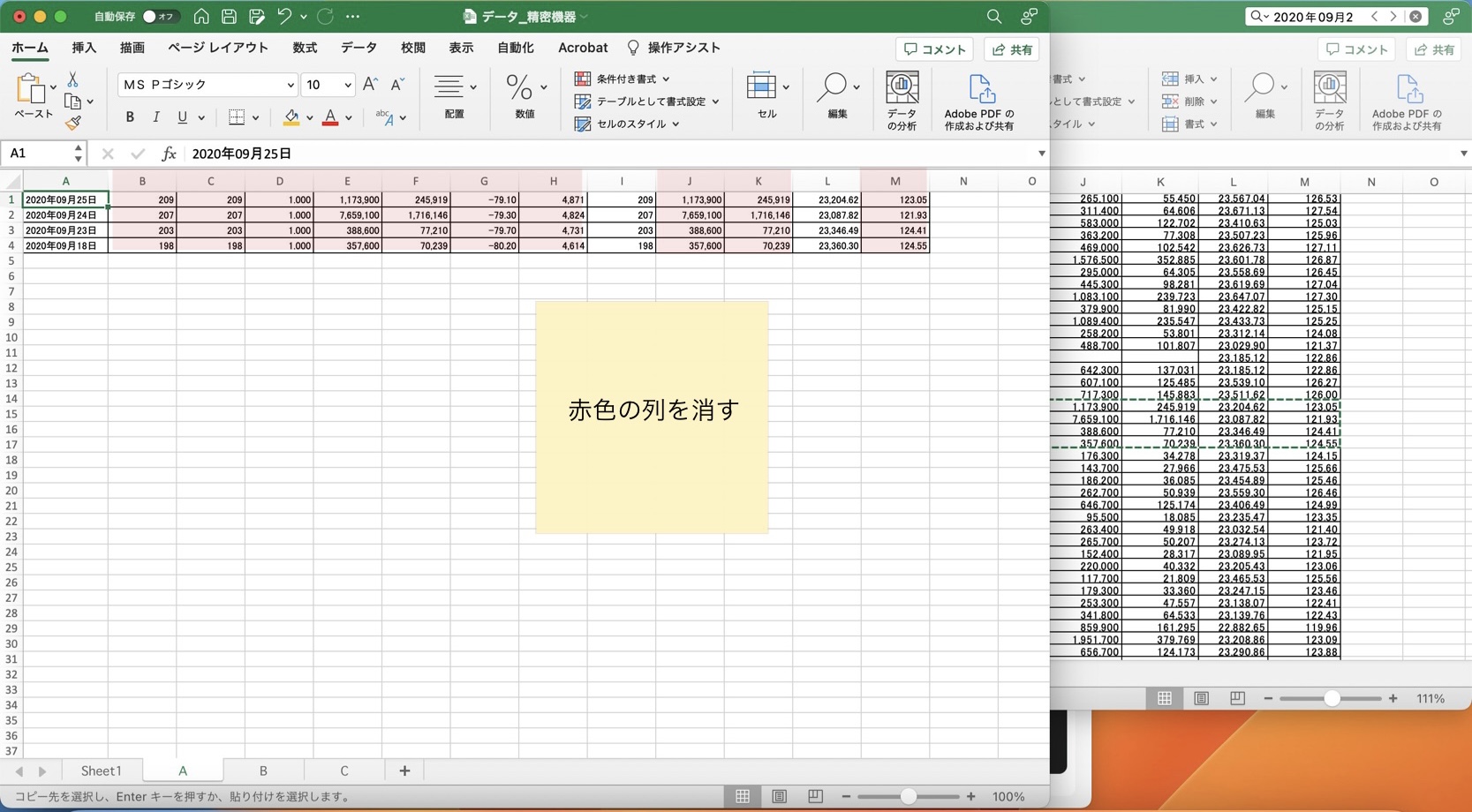Click the Name Box showing A1
This screenshot has height=812, width=1472.
[x=42, y=154]
